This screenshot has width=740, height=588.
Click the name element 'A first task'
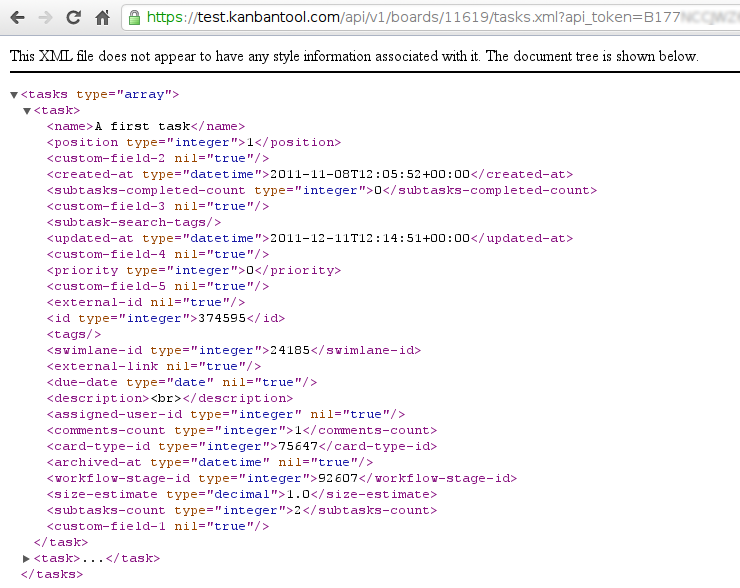tap(146, 126)
